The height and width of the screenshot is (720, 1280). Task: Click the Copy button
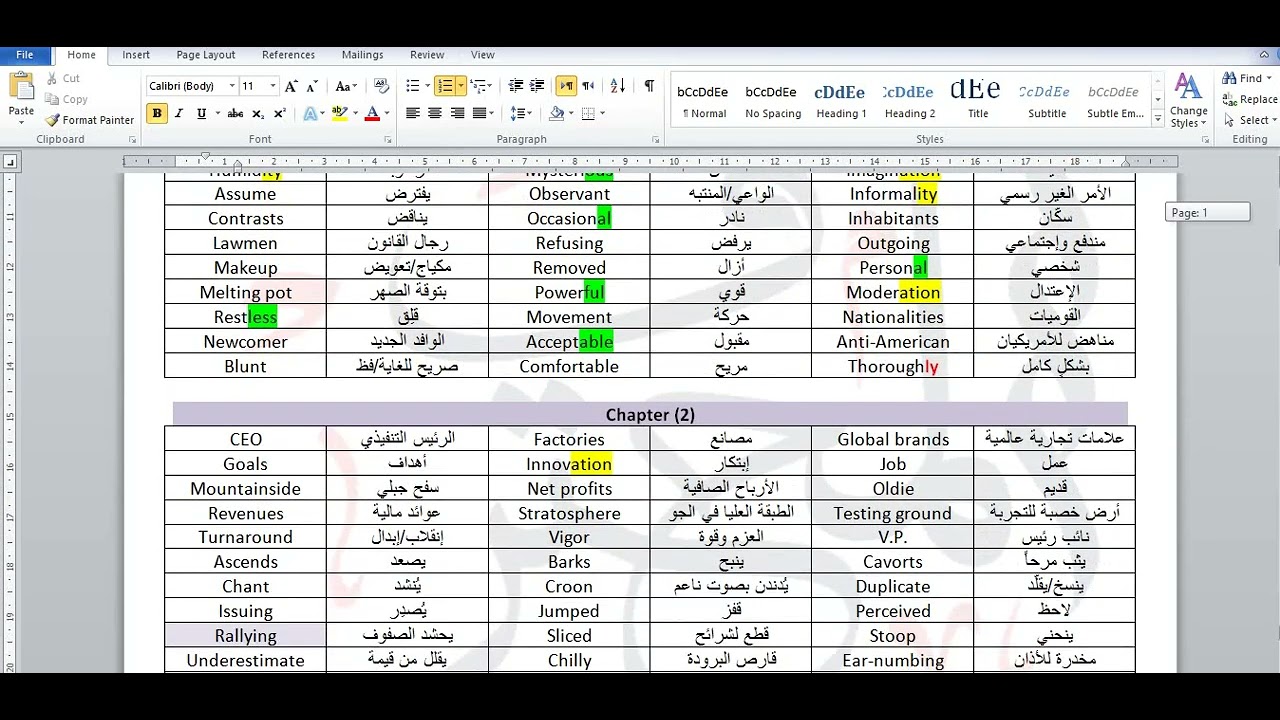(x=67, y=99)
